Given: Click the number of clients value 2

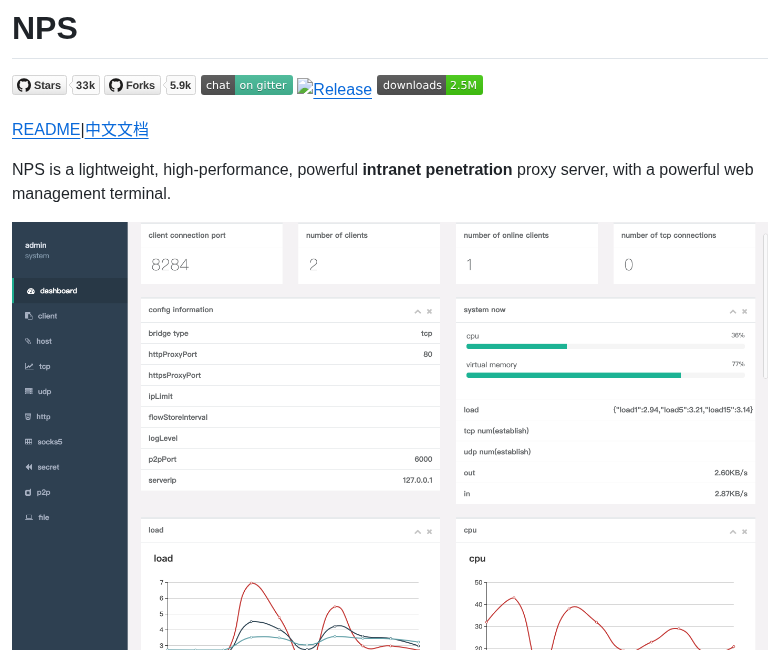Looking at the screenshot, I should coord(313,265).
